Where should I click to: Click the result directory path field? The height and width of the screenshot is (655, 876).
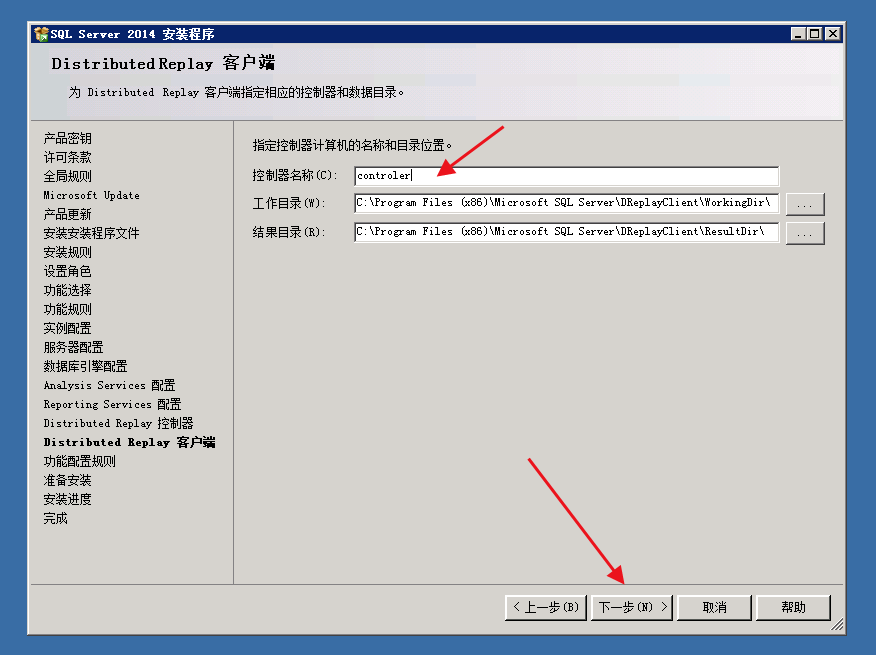[566, 233]
